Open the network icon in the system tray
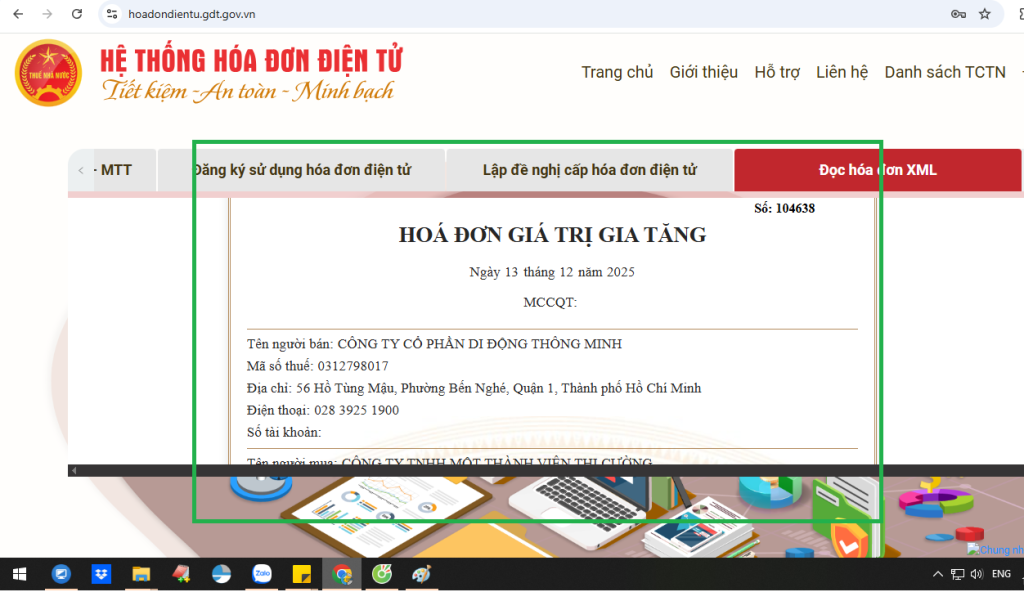This screenshot has width=1024, height=592. point(957,574)
